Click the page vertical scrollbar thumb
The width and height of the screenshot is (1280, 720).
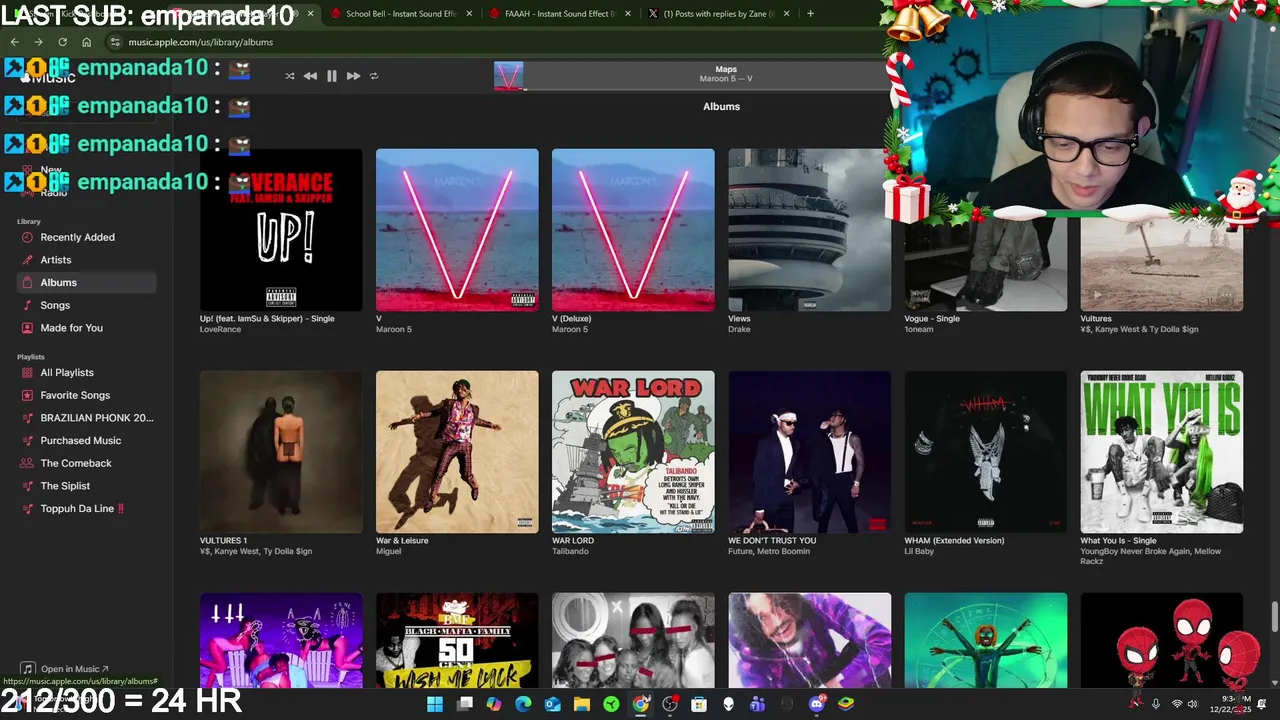point(1275,617)
